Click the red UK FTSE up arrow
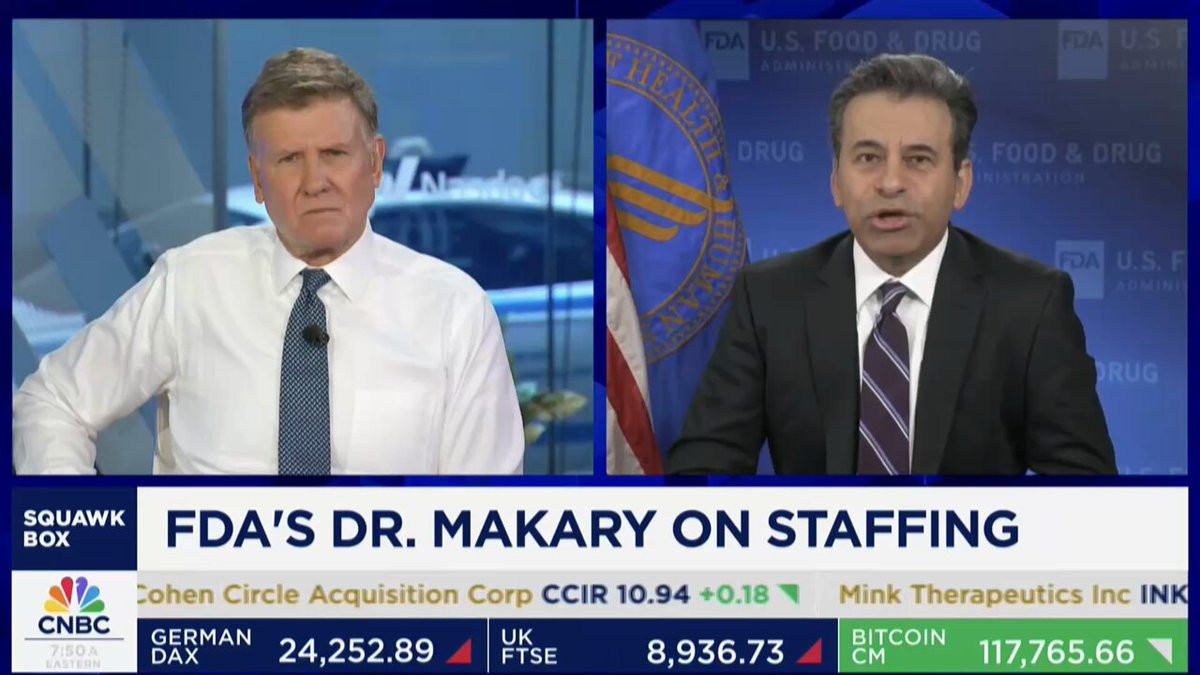Image resolution: width=1200 pixels, height=675 pixels. pyautogui.click(x=809, y=652)
